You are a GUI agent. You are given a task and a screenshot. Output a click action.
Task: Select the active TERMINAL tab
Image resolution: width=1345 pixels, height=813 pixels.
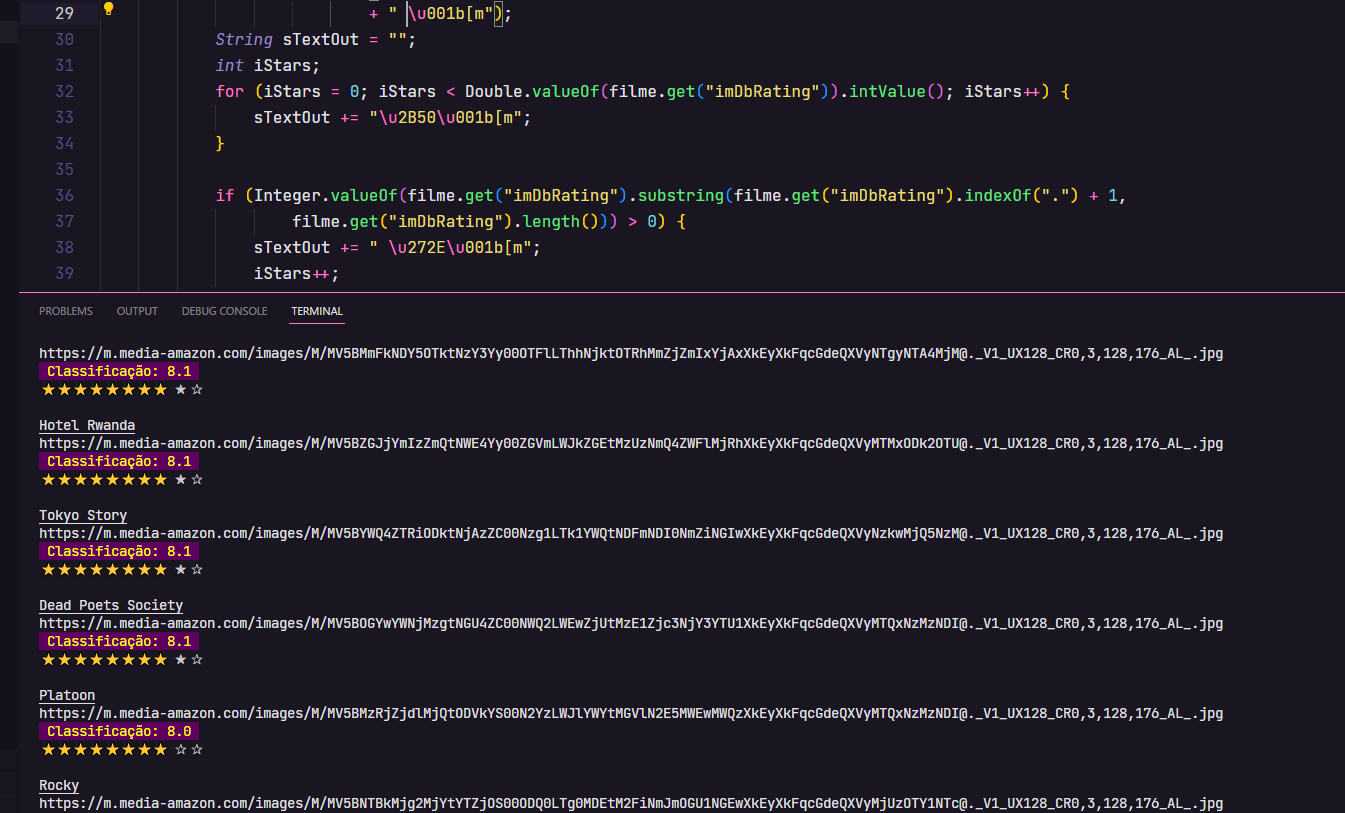click(316, 311)
